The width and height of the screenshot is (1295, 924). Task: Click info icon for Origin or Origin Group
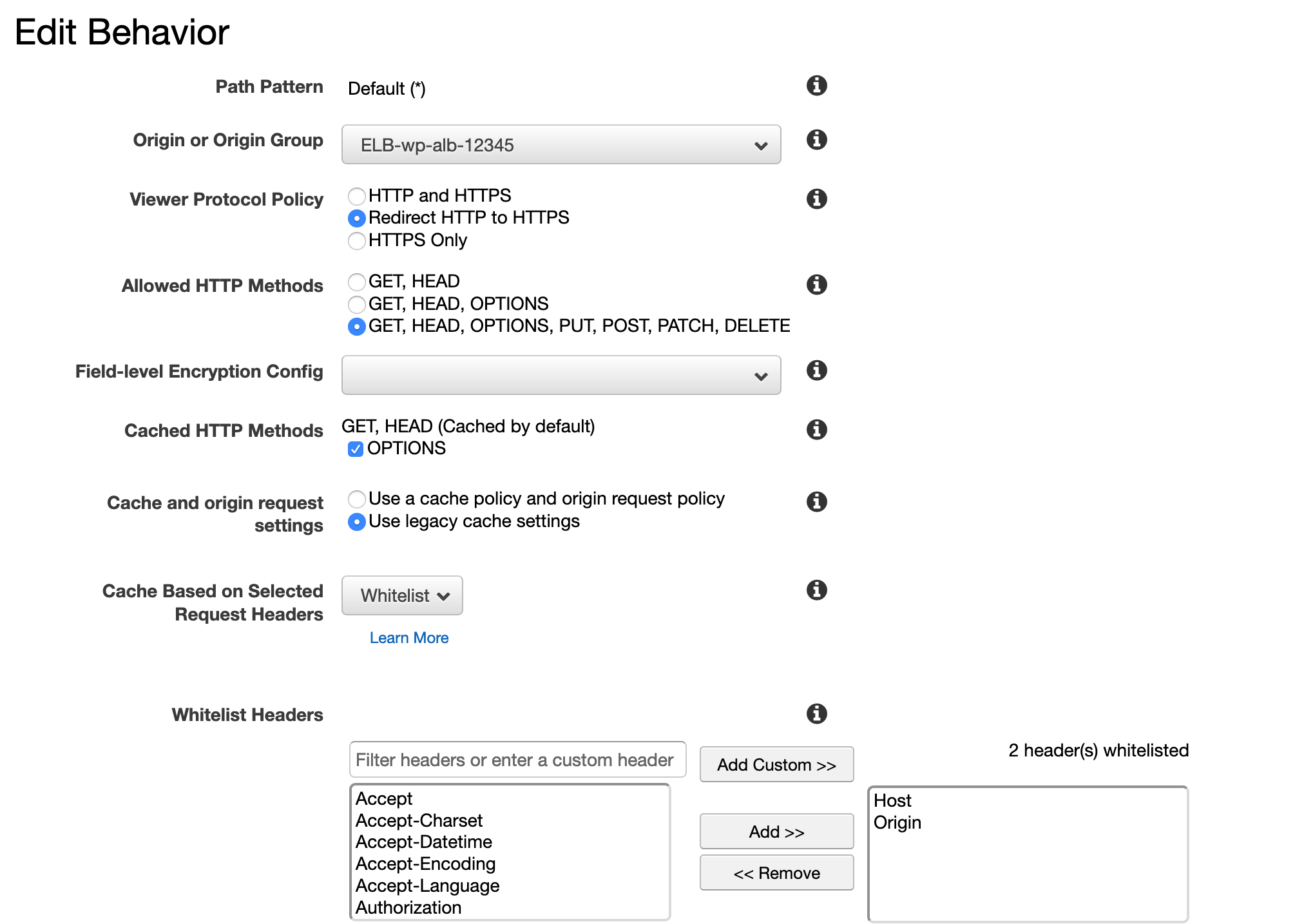pyautogui.click(x=816, y=140)
